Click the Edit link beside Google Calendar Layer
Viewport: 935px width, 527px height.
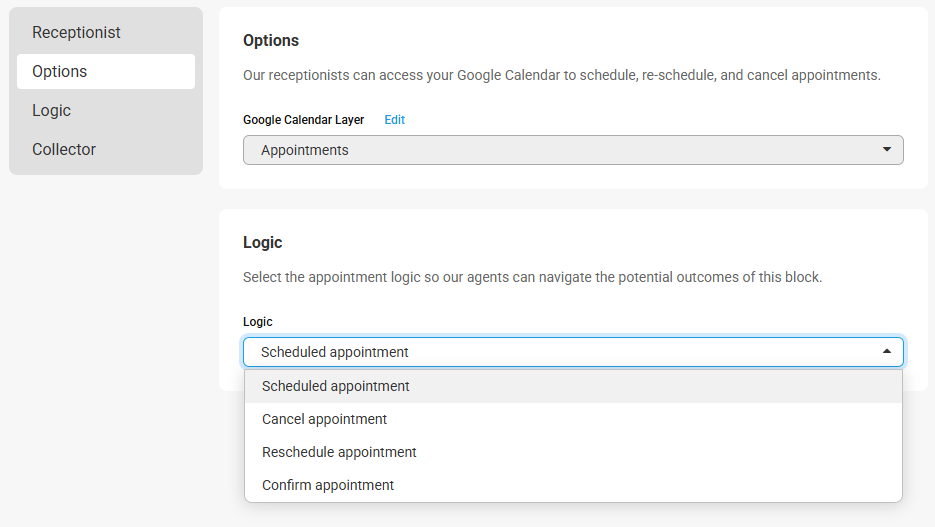tap(395, 120)
